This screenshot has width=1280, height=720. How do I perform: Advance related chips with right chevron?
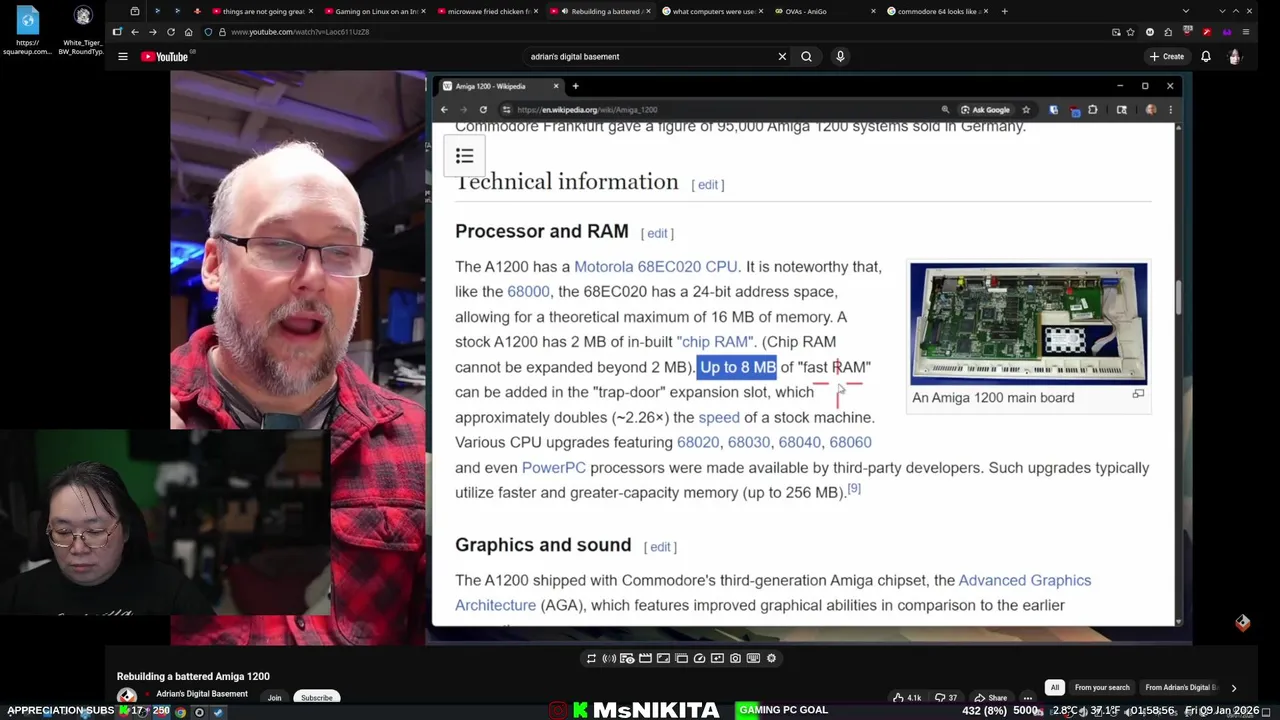click(1233, 687)
